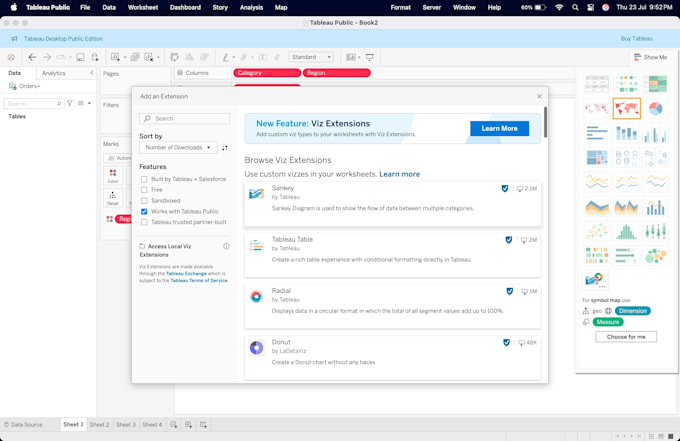Click info icon beside Access Local Viz Extensions
The width and height of the screenshot is (680, 441).
[x=226, y=246]
